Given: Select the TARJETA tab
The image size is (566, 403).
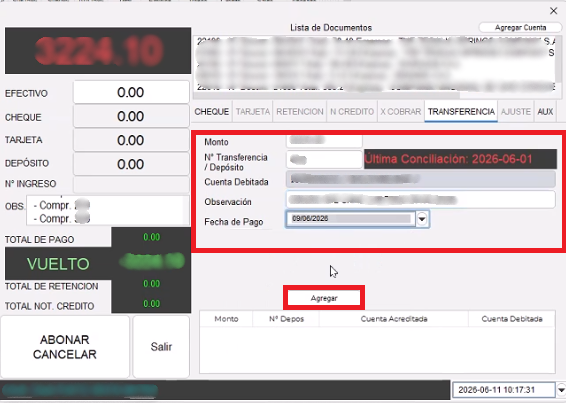Looking at the screenshot, I should (253, 112).
